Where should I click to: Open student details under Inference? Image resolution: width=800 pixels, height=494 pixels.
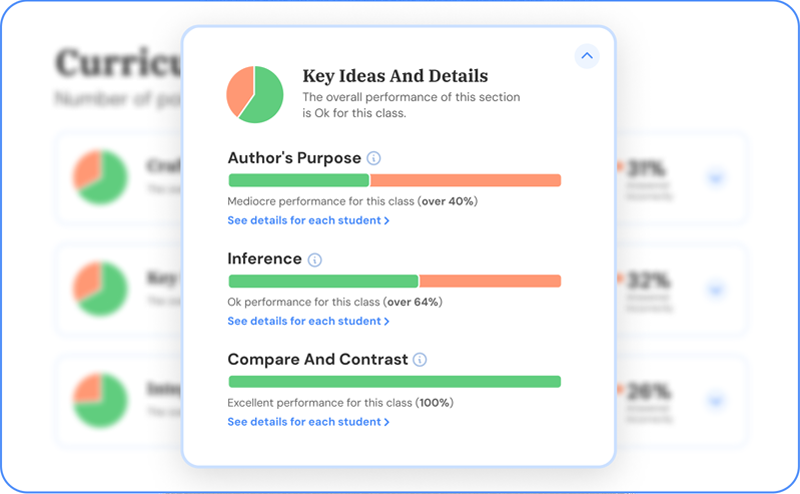pos(308,321)
